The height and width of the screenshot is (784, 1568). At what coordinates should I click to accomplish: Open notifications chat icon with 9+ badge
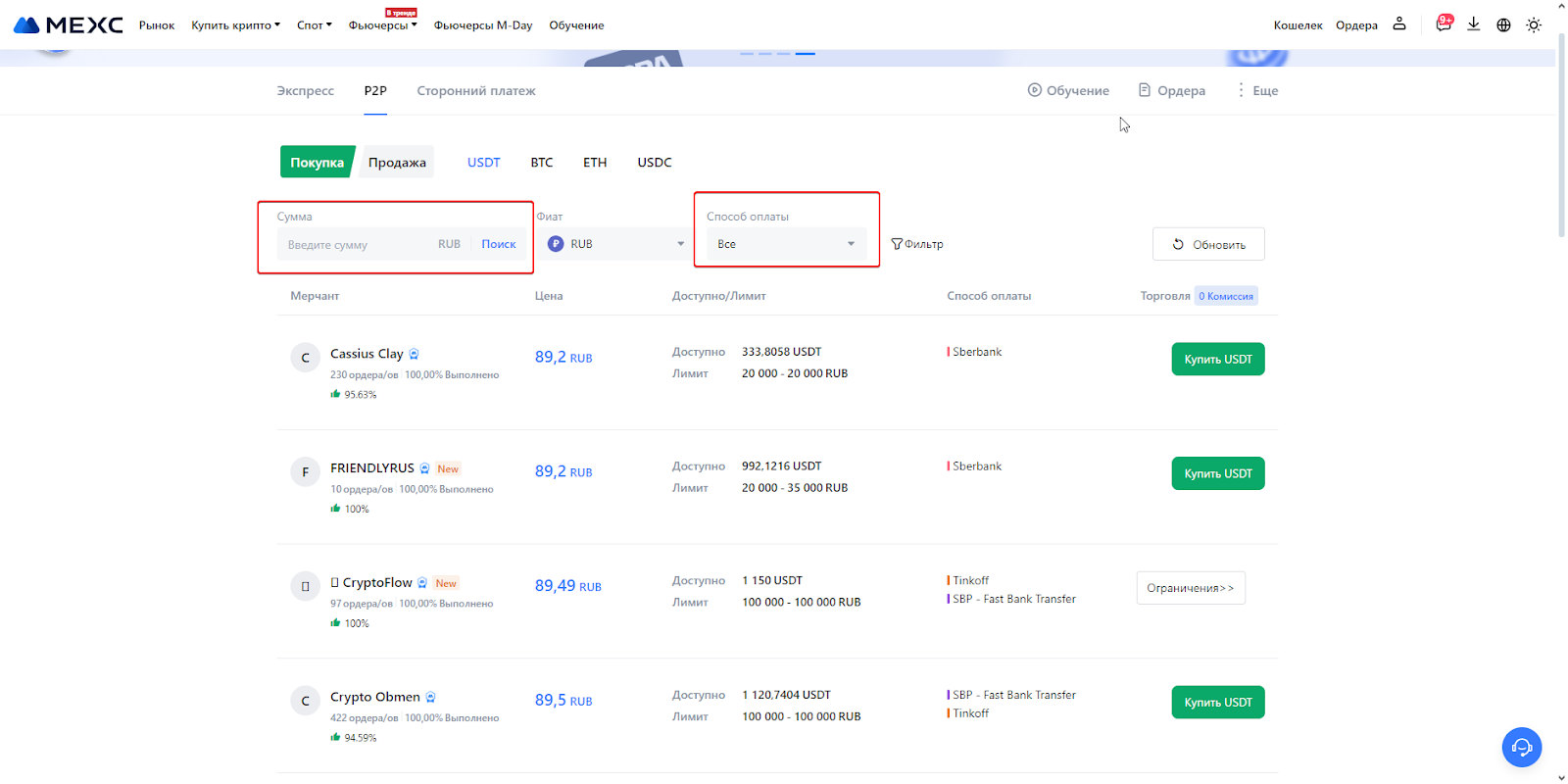pos(1444,24)
